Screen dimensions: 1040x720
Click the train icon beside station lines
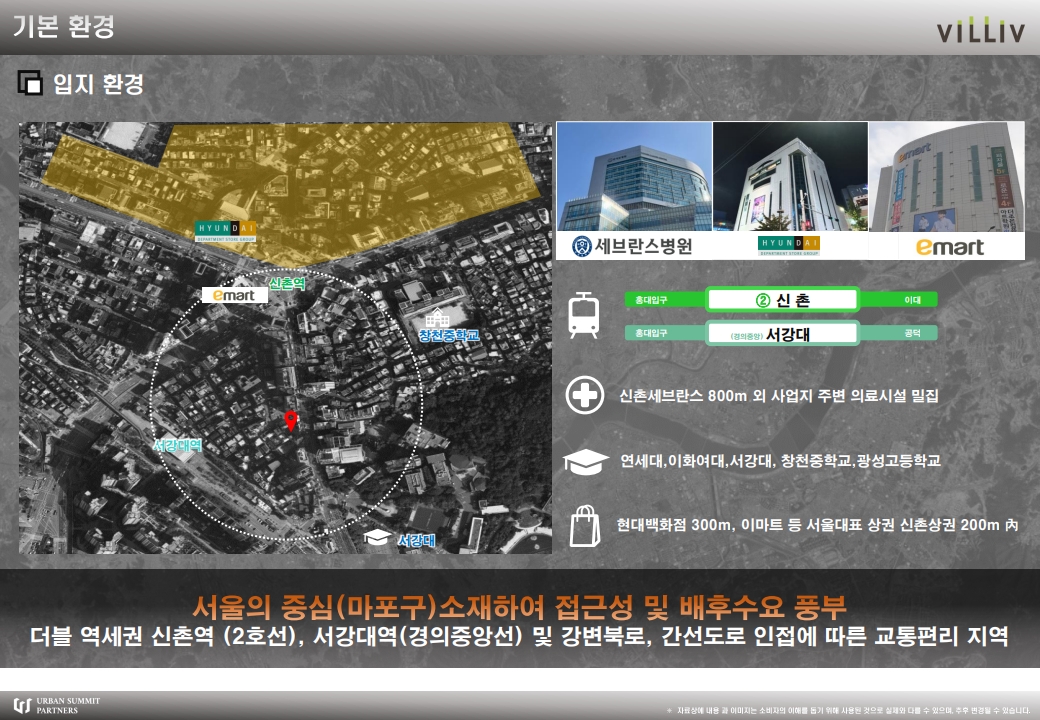point(584,316)
